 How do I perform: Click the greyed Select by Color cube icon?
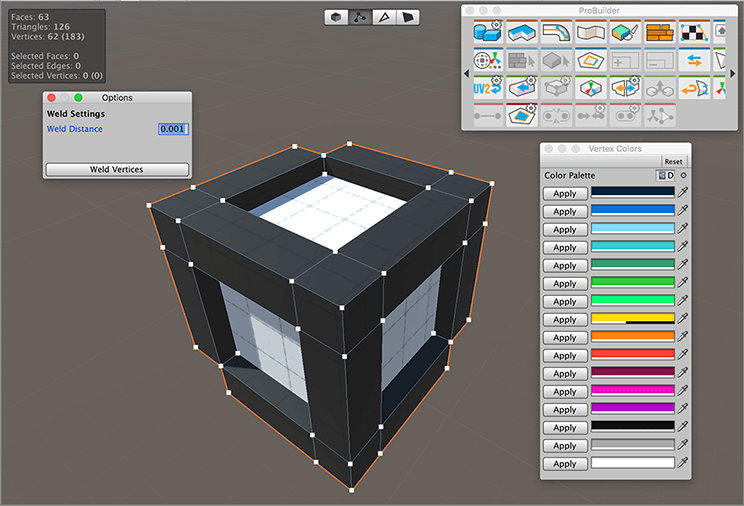coord(557,60)
